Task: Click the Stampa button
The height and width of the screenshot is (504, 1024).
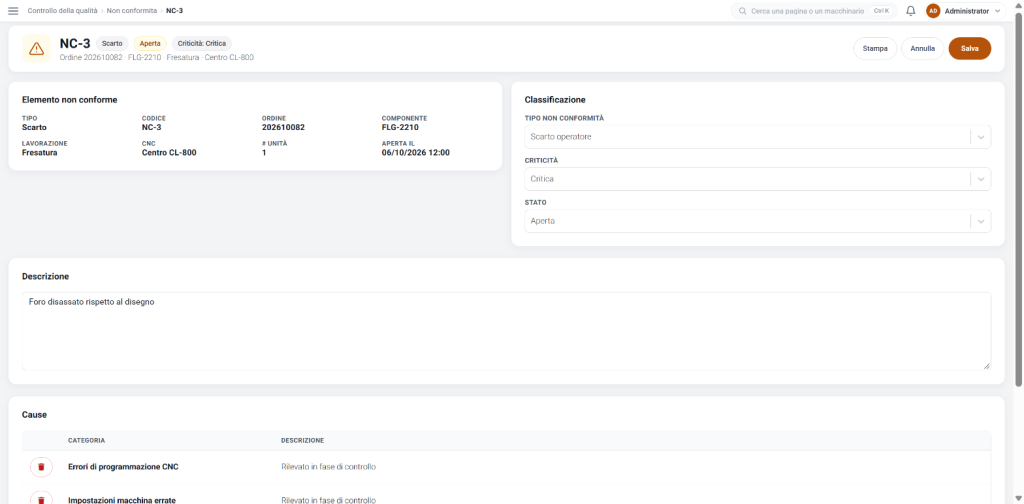Action: [875, 48]
